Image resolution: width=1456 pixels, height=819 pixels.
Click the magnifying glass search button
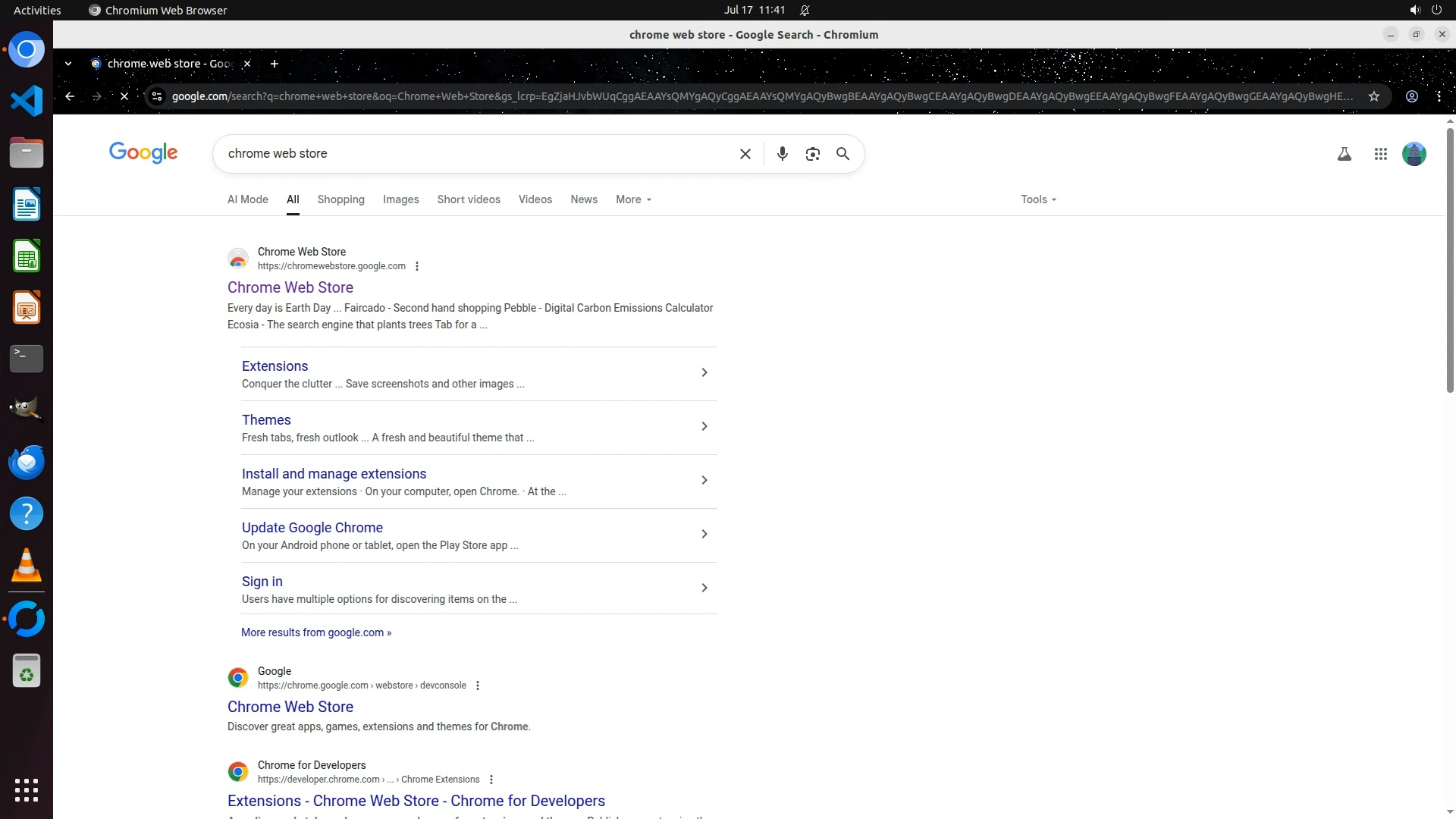(843, 154)
